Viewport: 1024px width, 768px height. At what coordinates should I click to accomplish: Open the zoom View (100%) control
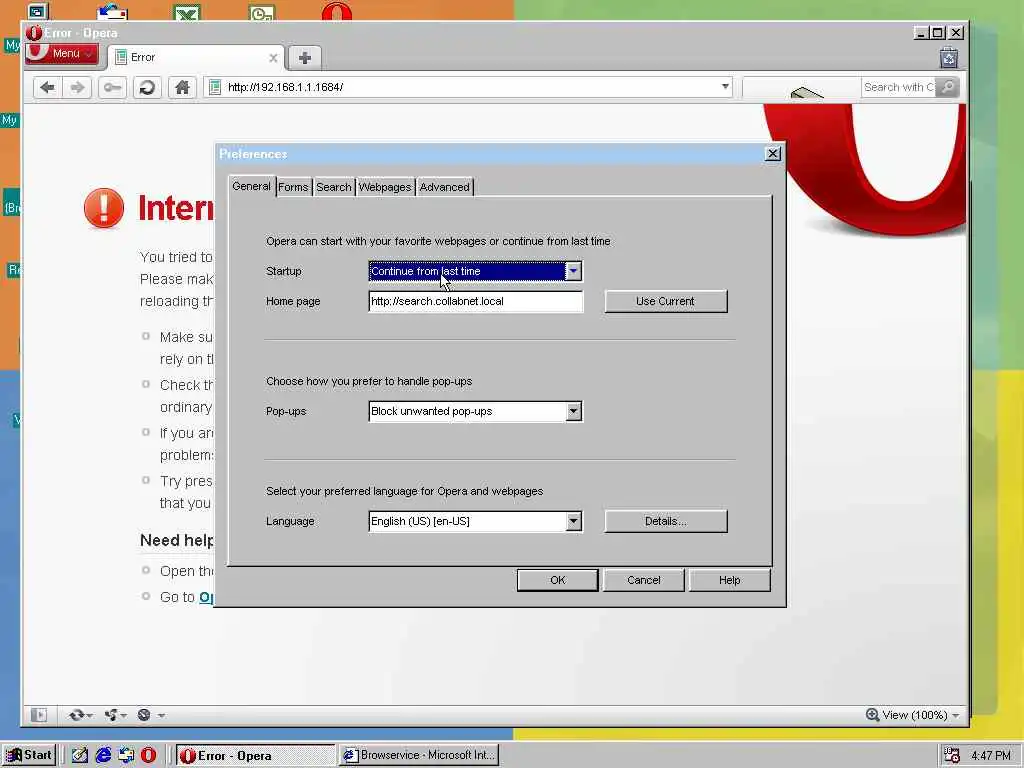point(912,715)
